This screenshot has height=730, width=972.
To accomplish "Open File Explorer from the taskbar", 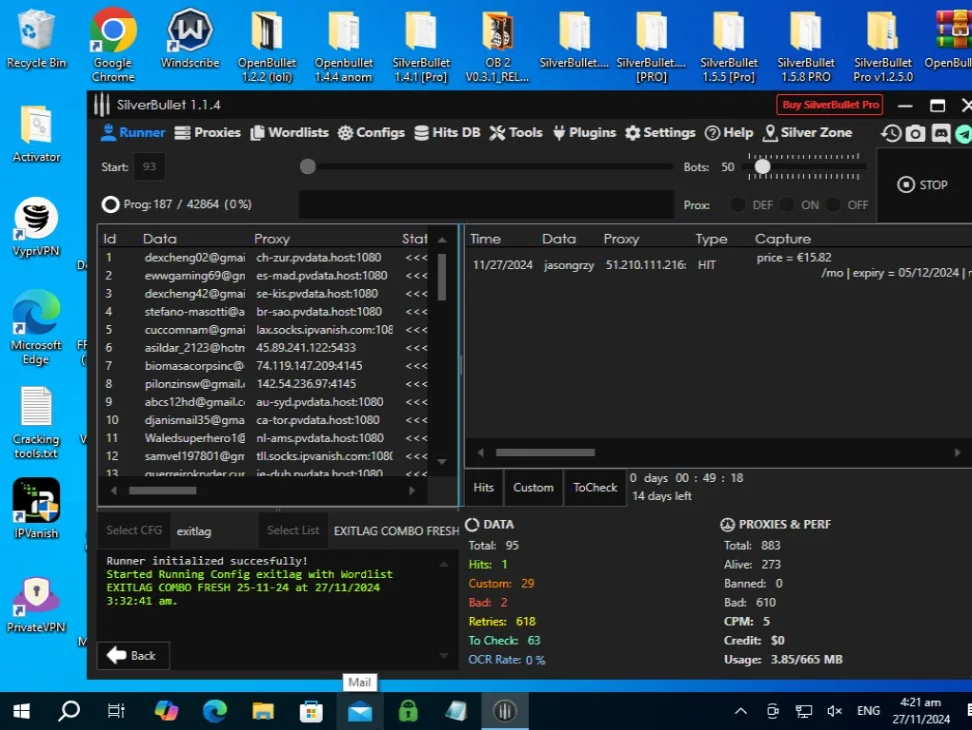I will tap(263, 712).
